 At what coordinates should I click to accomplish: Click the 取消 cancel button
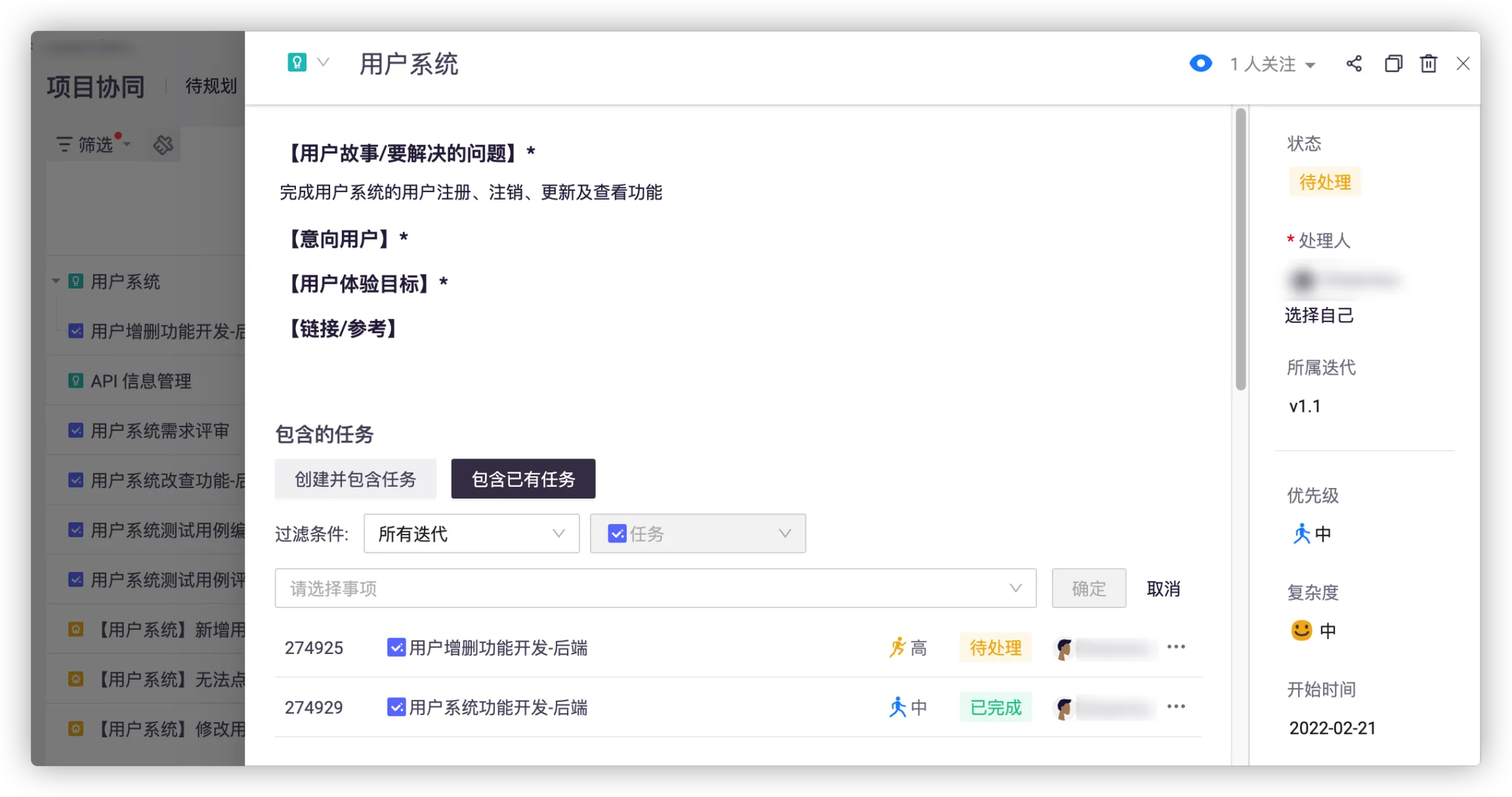coord(1163,589)
